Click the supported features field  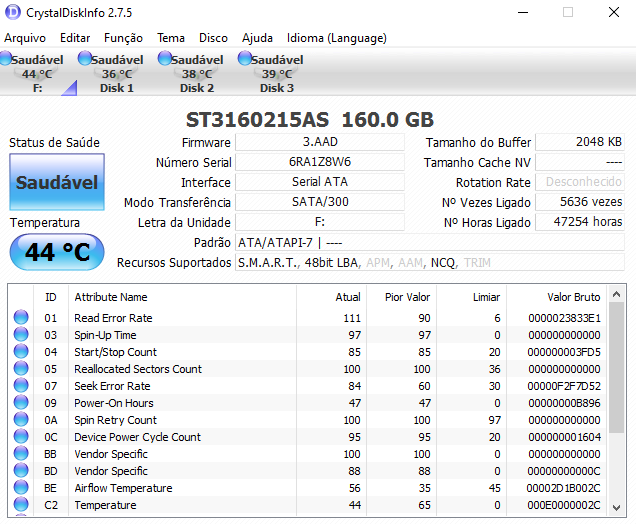[430, 262]
